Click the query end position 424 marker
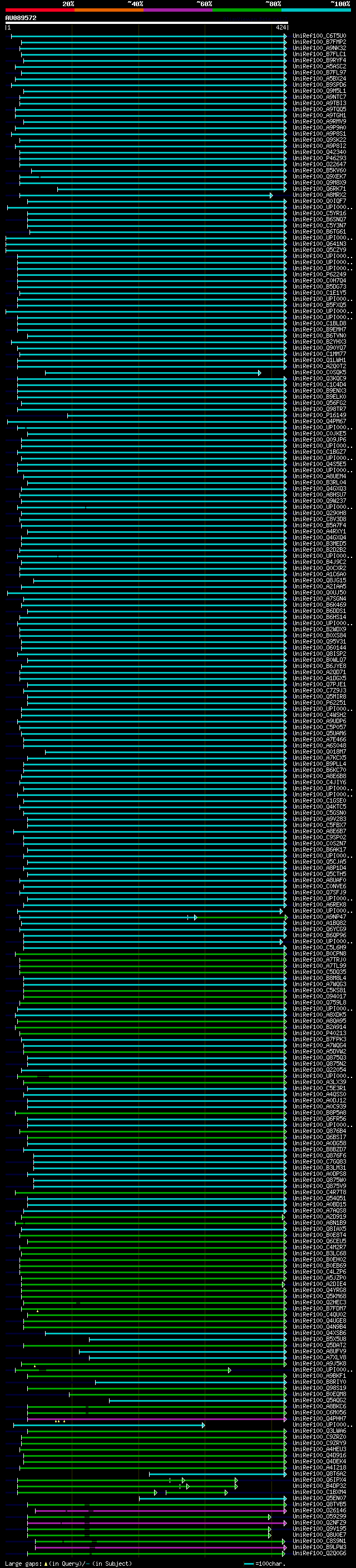356x1568 pixels. tap(280, 27)
